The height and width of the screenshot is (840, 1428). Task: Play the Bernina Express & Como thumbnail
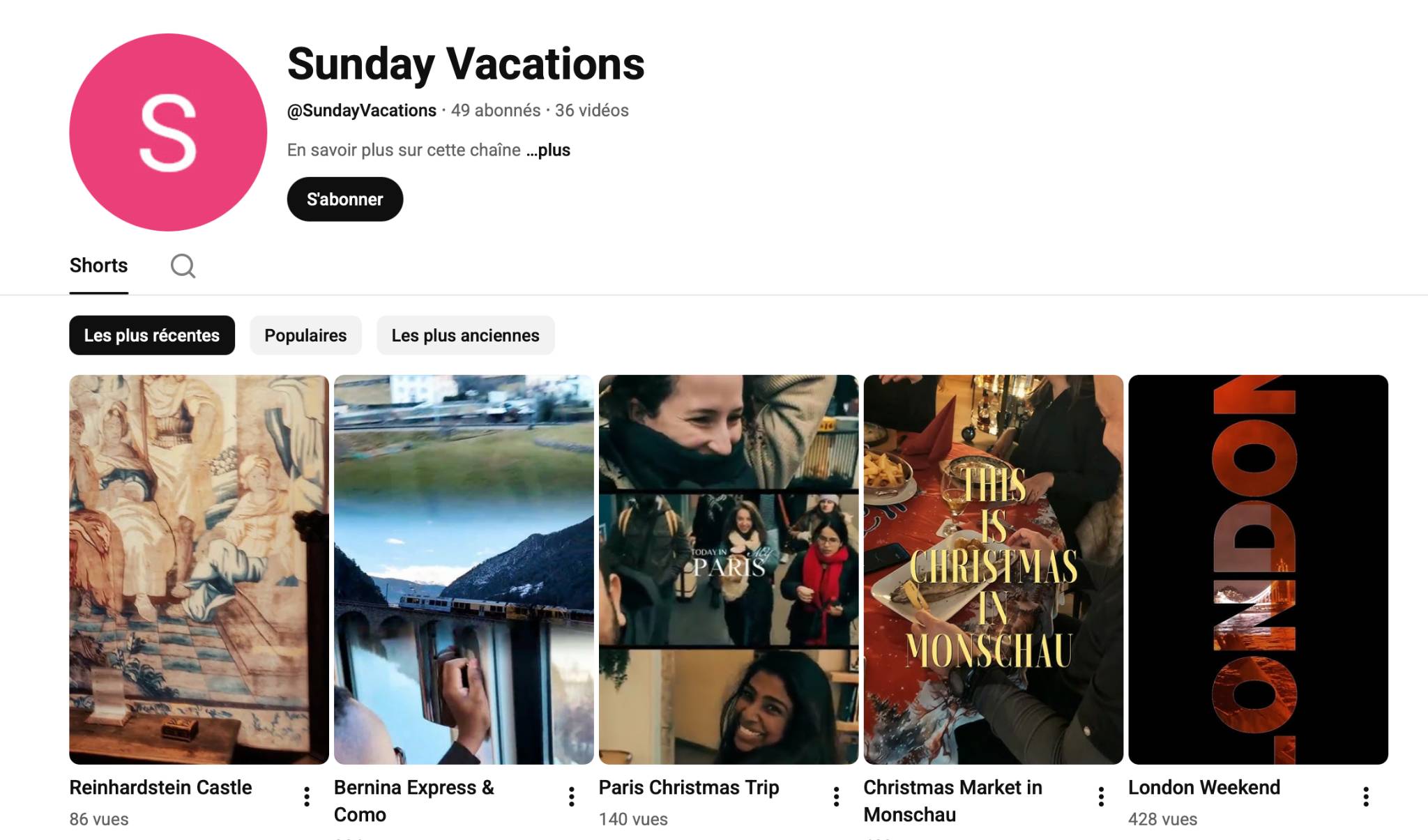(x=464, y=569)
